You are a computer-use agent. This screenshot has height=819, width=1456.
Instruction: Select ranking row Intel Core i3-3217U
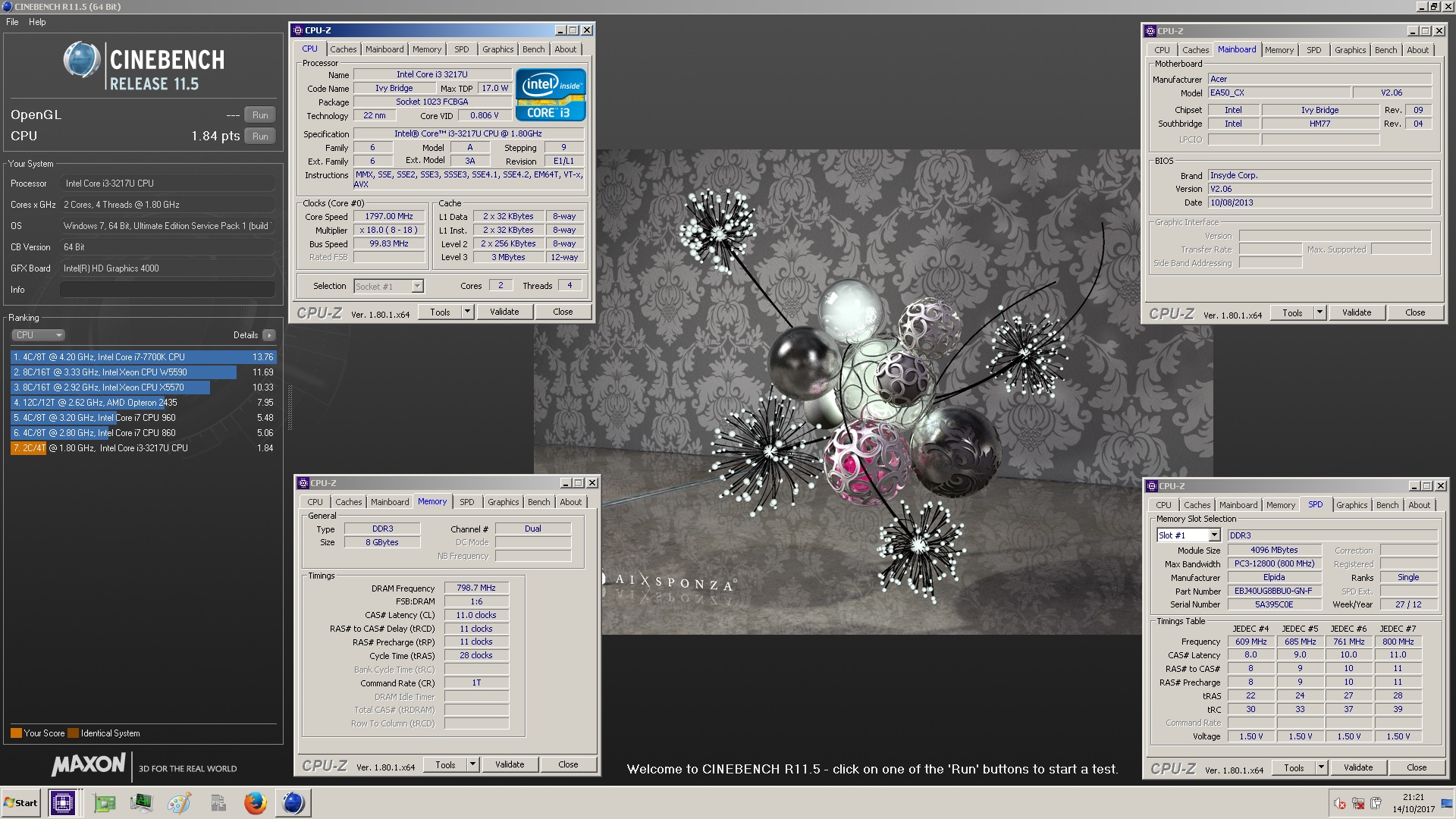click(x=143, y=448)
